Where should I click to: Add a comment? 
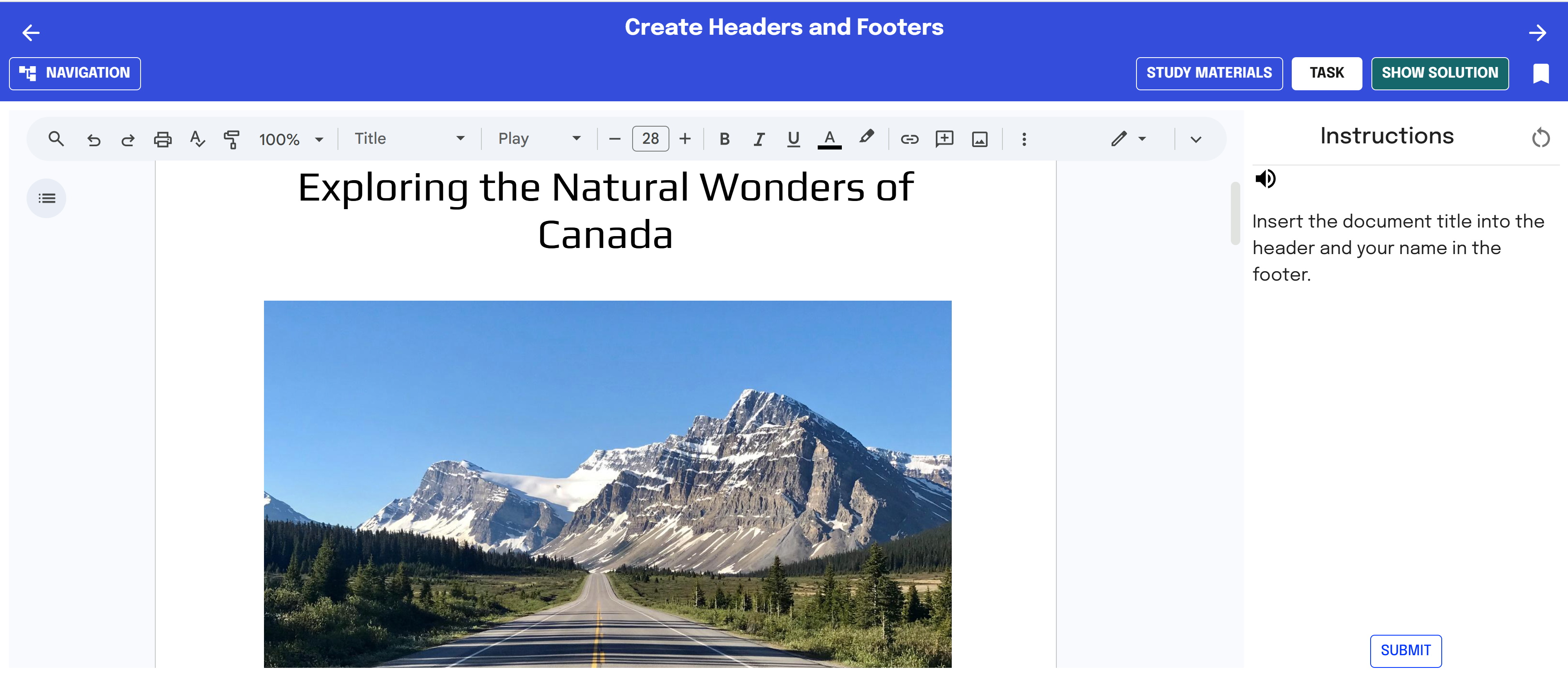point(944,139)
